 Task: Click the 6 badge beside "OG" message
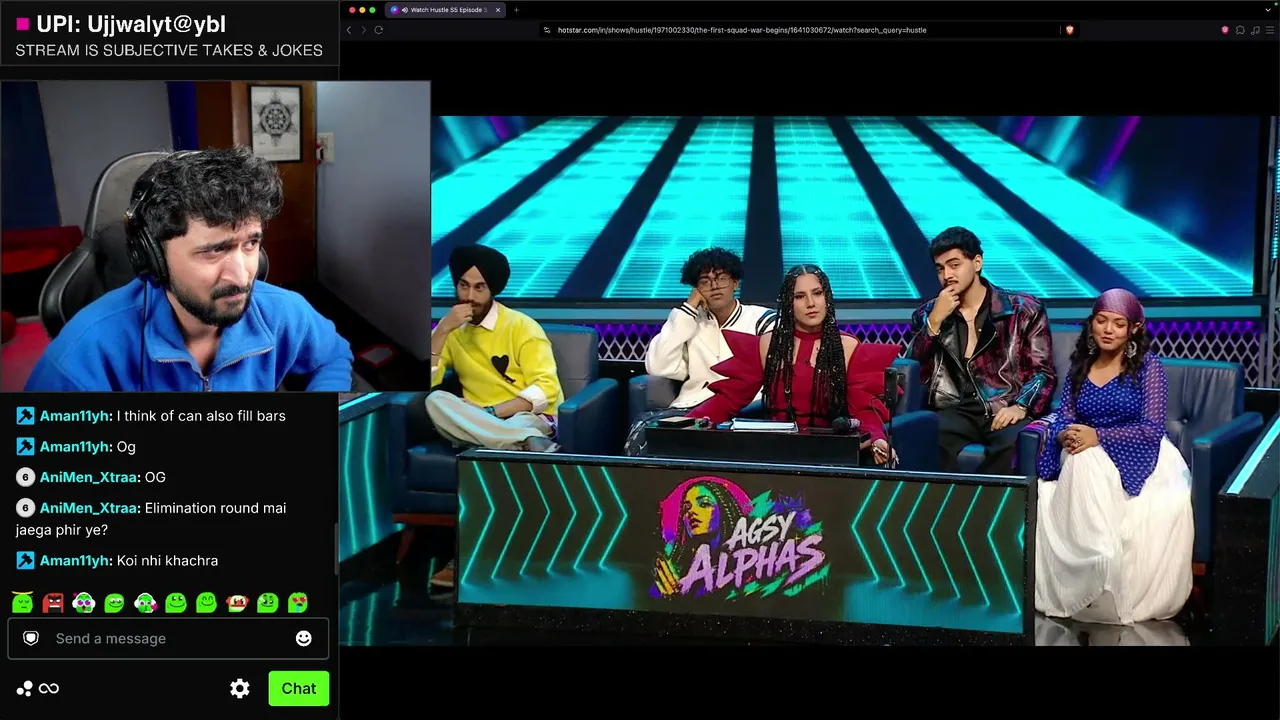pos(25,477)
